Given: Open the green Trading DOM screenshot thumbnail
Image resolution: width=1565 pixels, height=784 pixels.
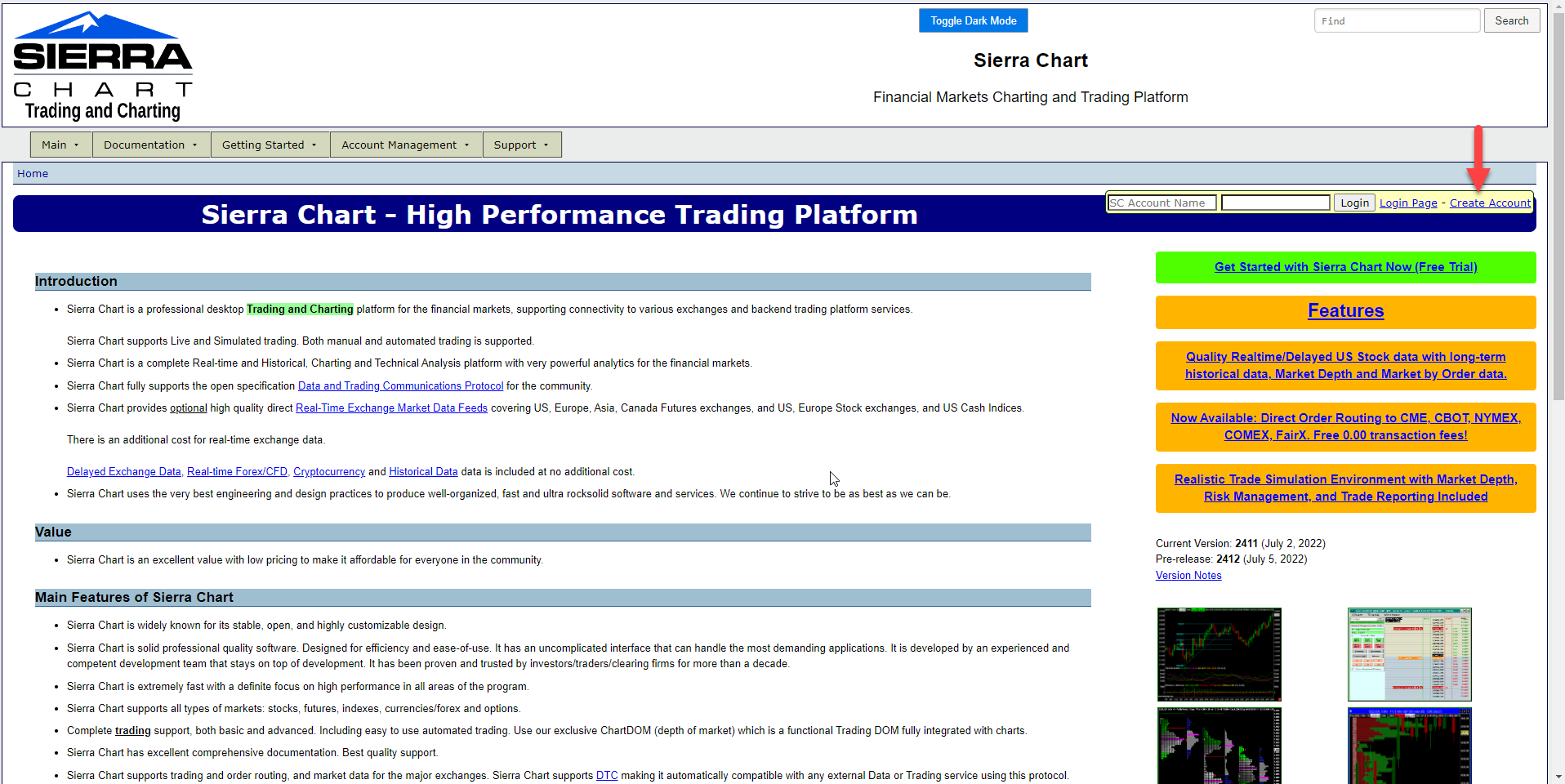Looking at the screenshot, I should (1409, 654).
